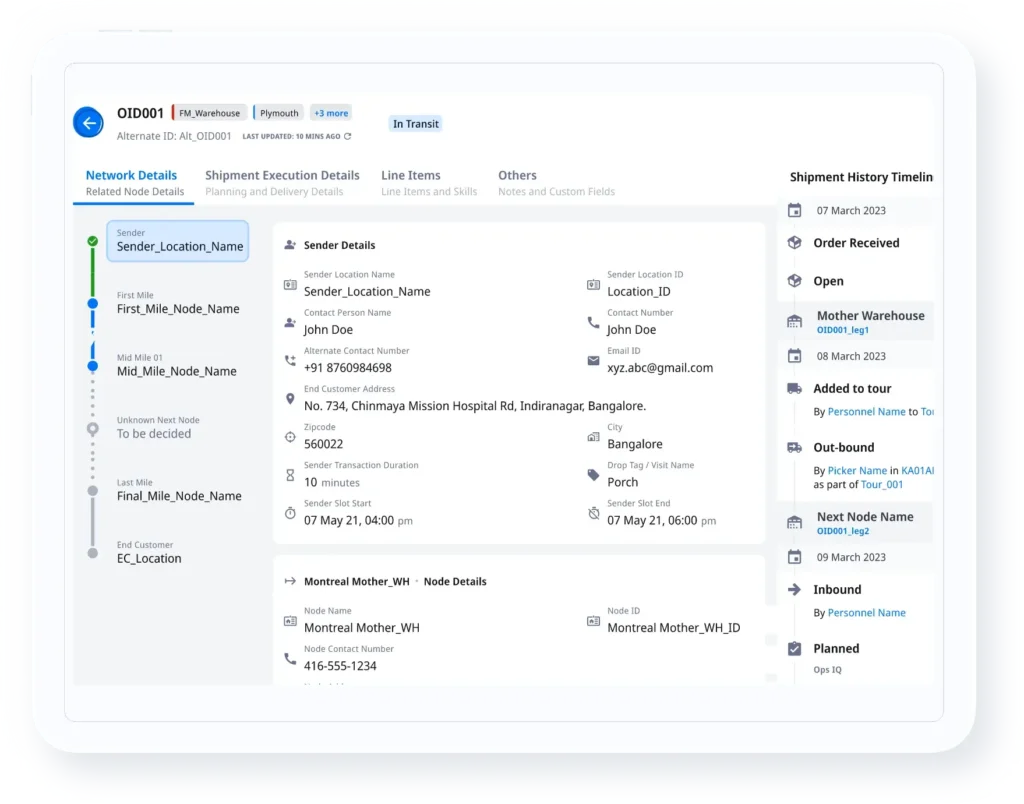The height and width of the screenshot is (804, 1024).
Task: Click the Planned checkmark icon
Action: point(795,648)
